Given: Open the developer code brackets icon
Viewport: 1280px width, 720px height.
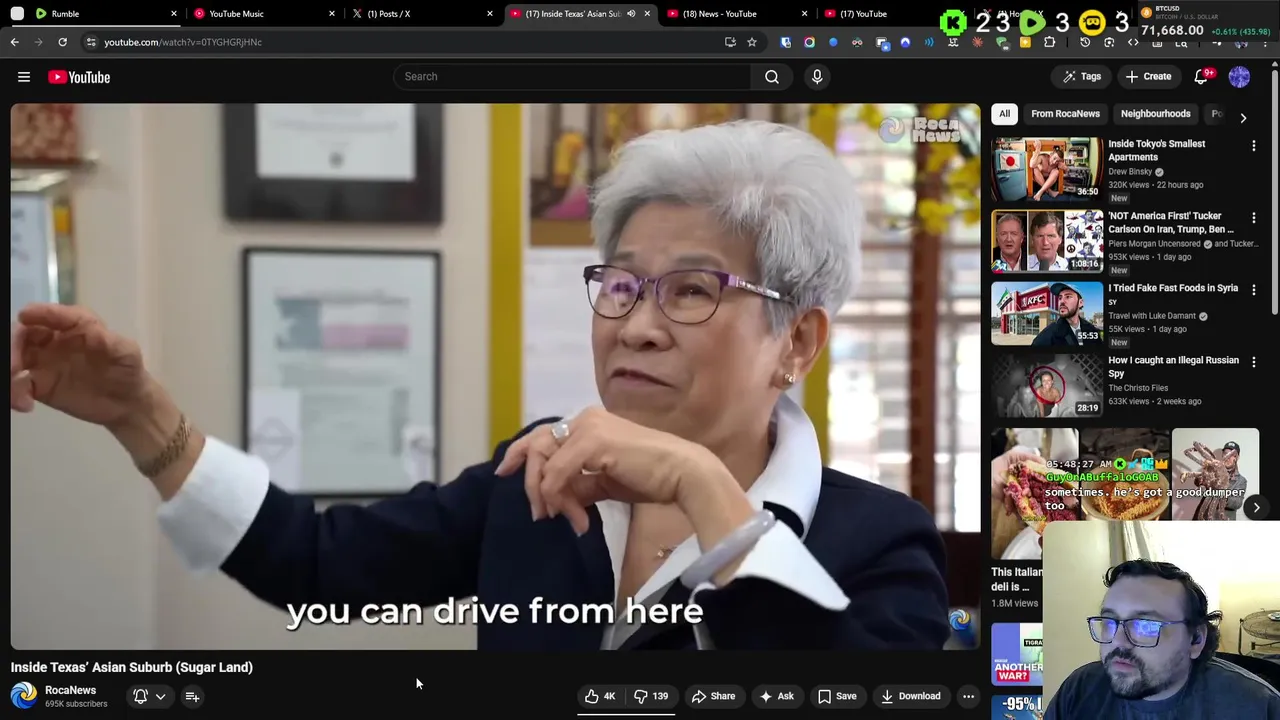Looking at the screenshot, I should 1133,42.
